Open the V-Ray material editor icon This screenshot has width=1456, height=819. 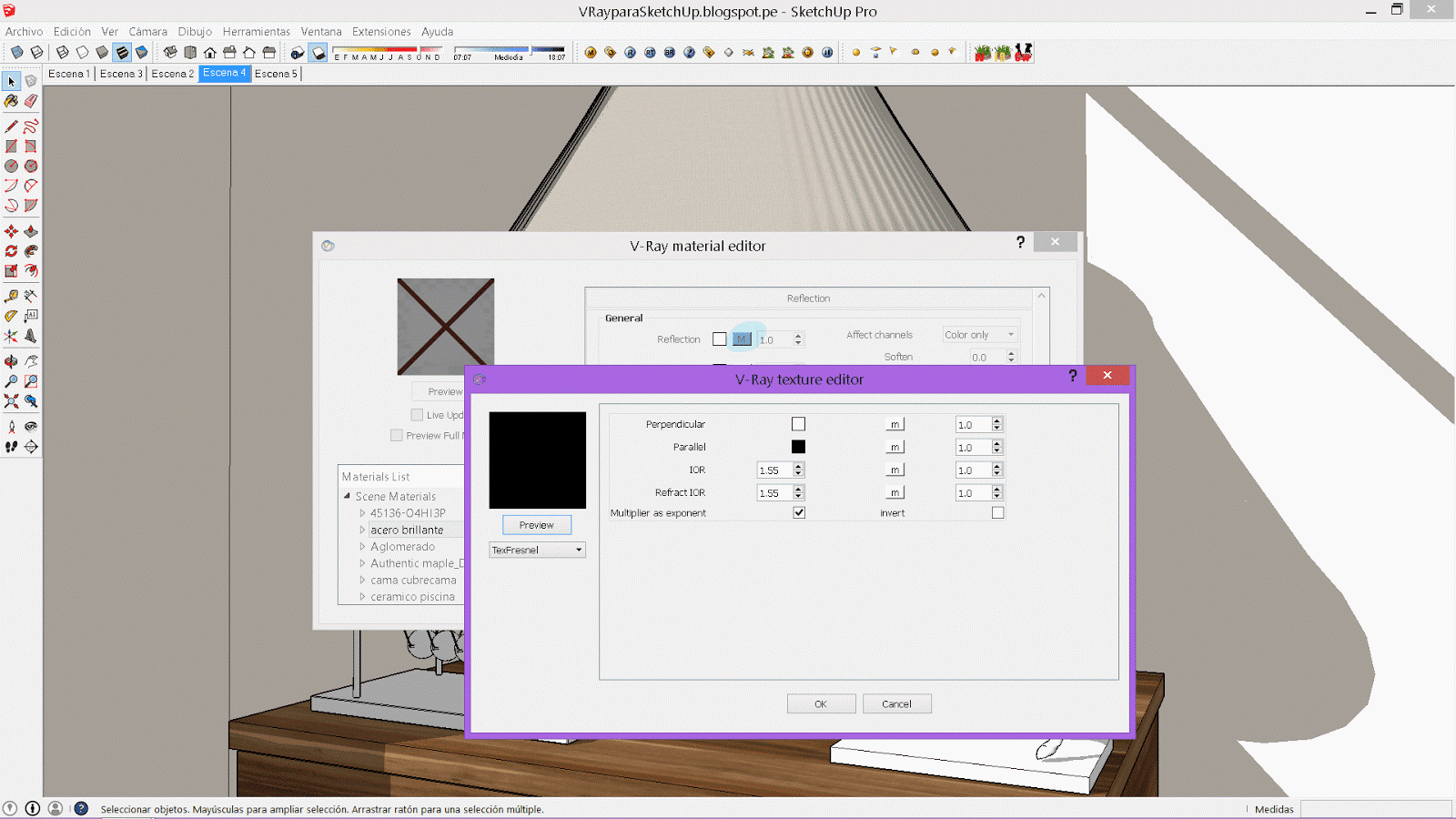pyautogui.click(x=591, y=52)
